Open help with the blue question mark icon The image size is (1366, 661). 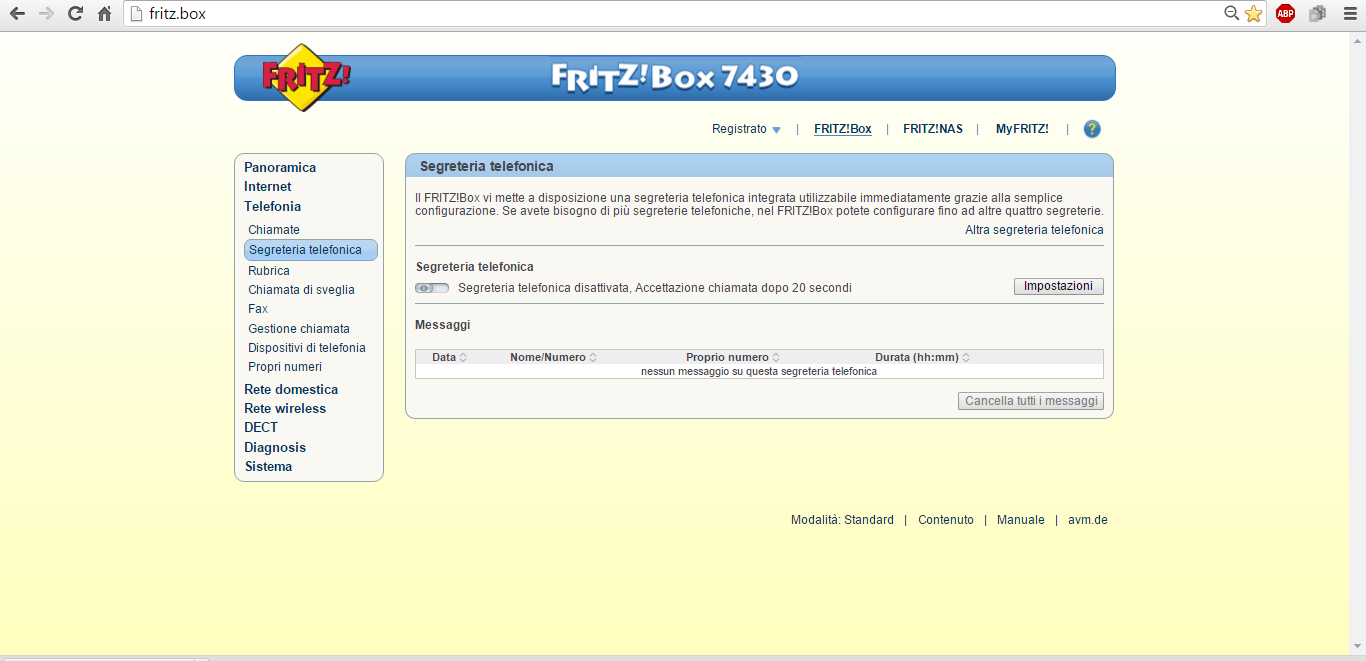tap(1092, 129)
